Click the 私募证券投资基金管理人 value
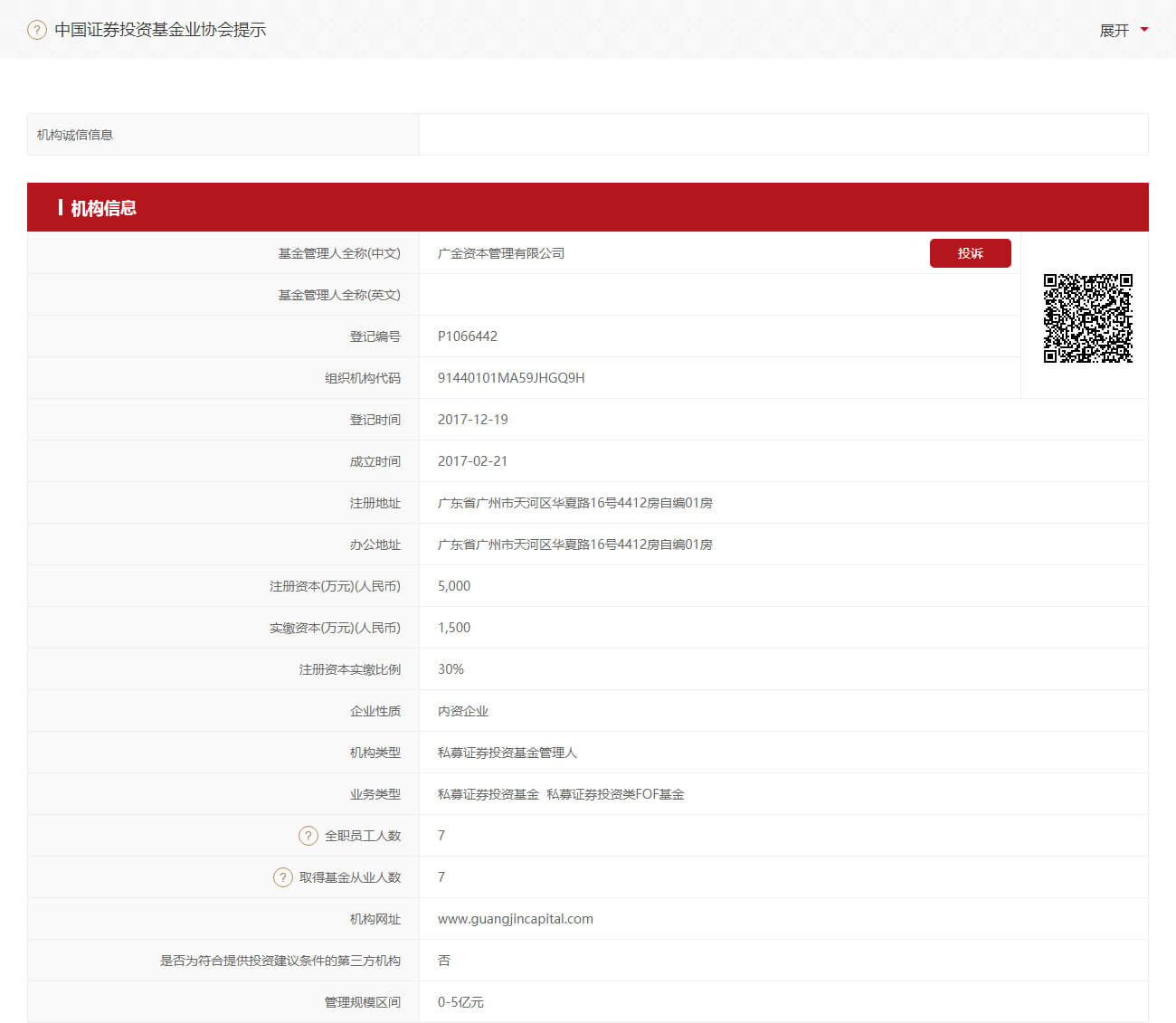Image resolution: width=1176 pixels, height=1023 pixels. [x=507, y=753]
